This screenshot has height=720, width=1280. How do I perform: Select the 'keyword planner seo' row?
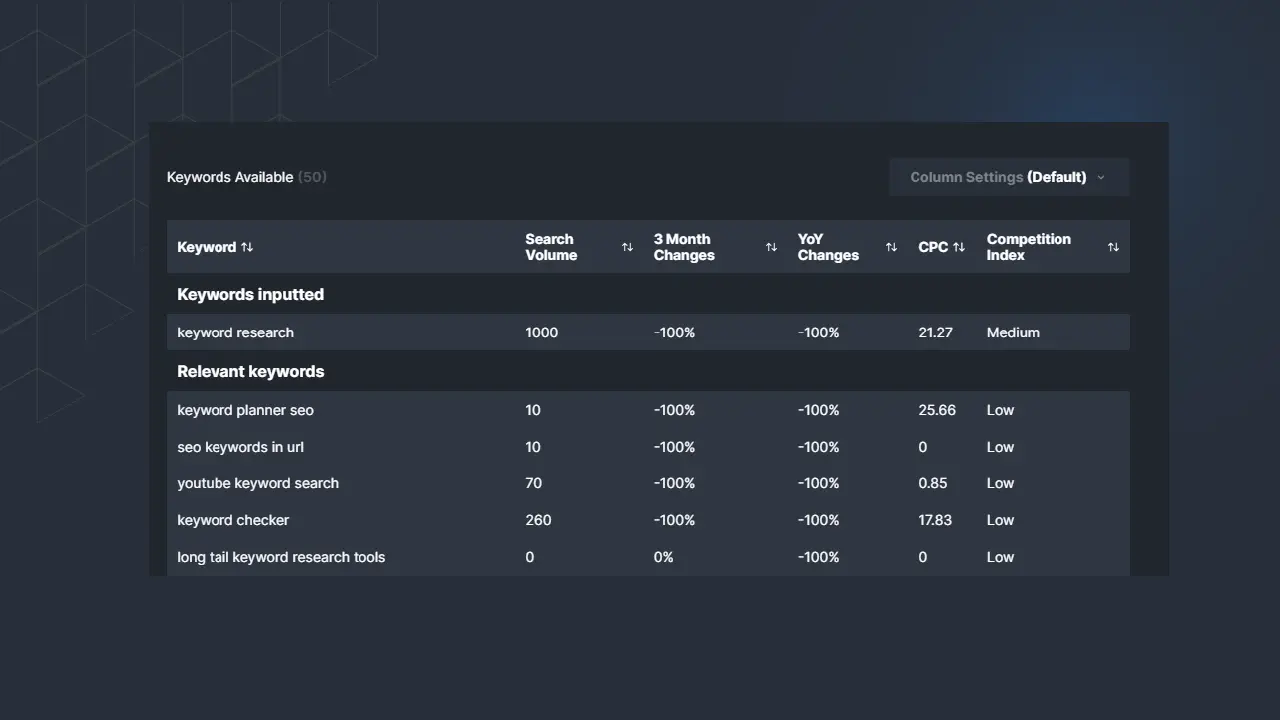(648, 410)
